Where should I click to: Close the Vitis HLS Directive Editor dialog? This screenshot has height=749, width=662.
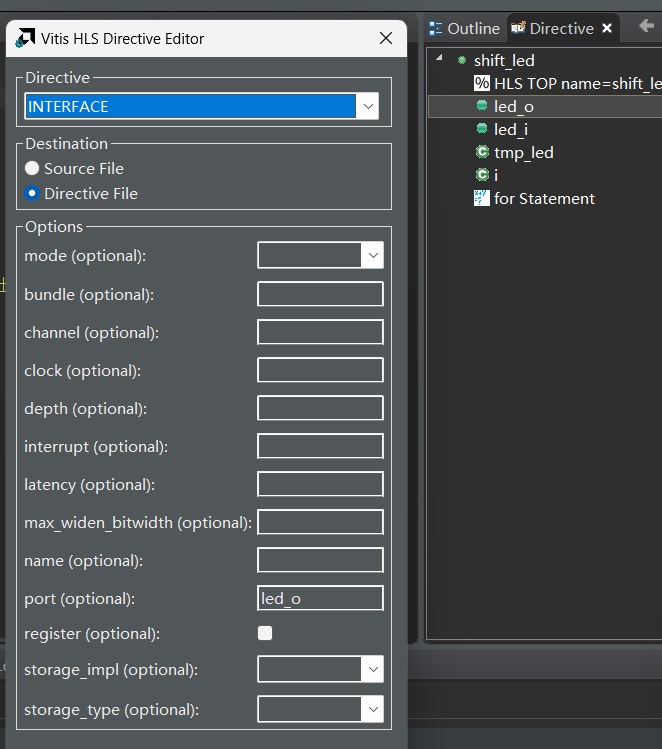click(x=386, y=38)
